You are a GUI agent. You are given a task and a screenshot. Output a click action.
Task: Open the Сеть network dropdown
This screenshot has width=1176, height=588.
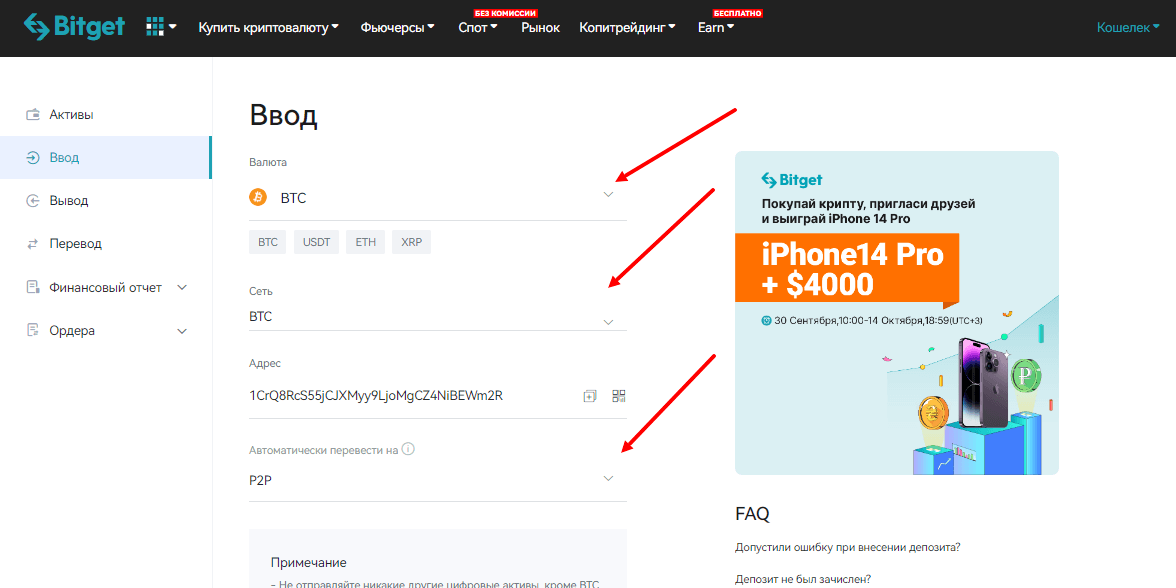pyautogui.click(x=608, y=321)
